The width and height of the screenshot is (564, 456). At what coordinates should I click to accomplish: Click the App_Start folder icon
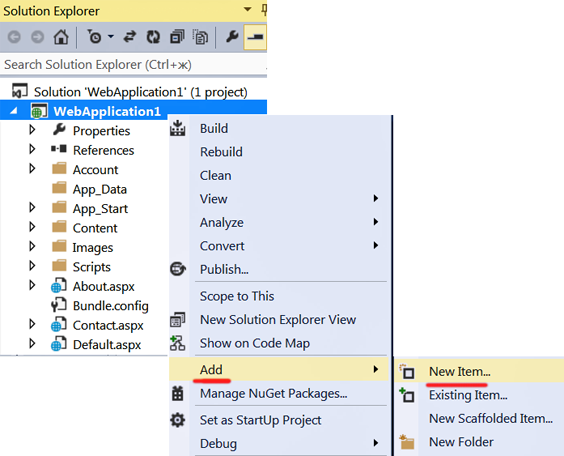tap(59, 207)
